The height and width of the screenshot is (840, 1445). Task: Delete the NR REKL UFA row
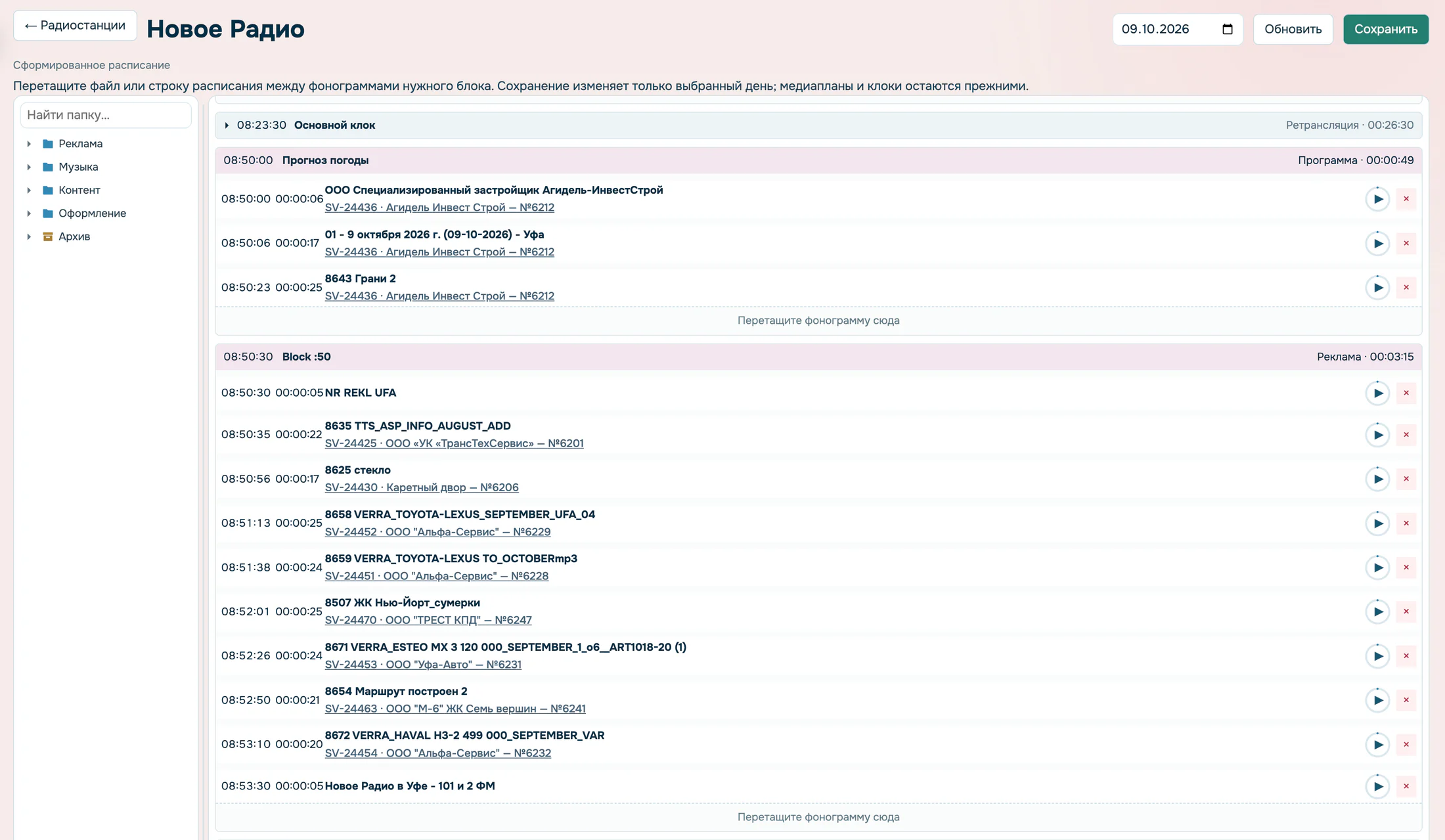pos(1406,393)
